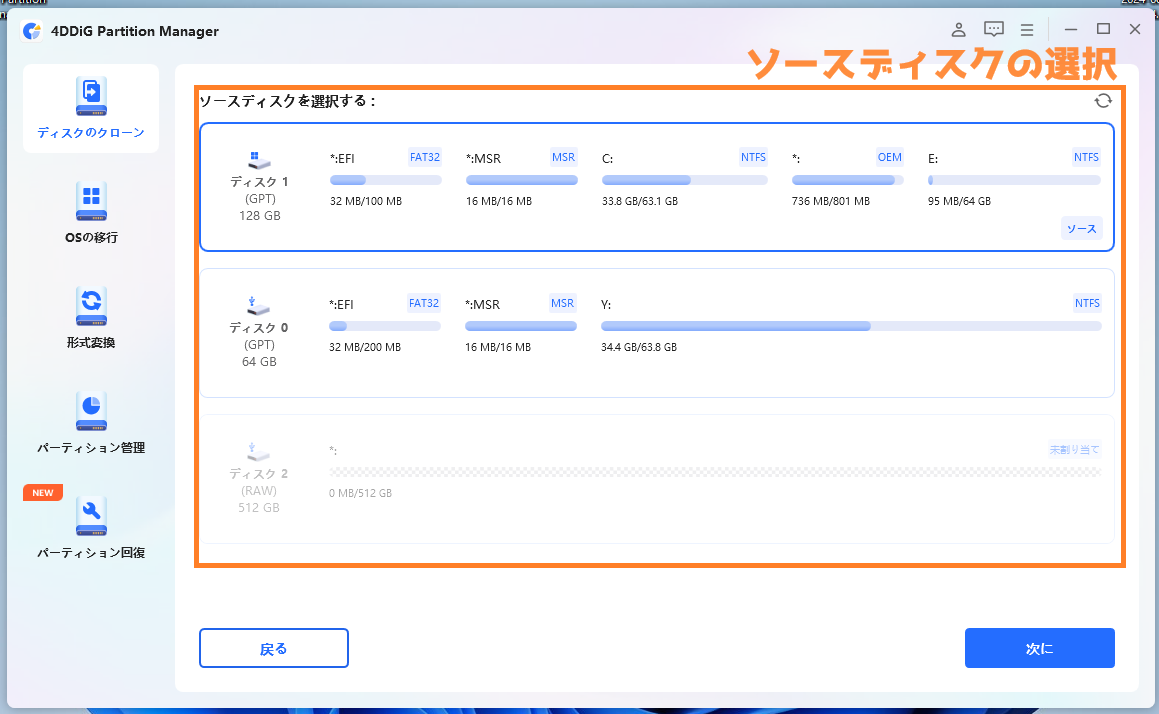The height and width of the screenshot is (714, 1159).
Task: Click the *:MSR label on ディスク 0
Action: click(x=483, y=305)
